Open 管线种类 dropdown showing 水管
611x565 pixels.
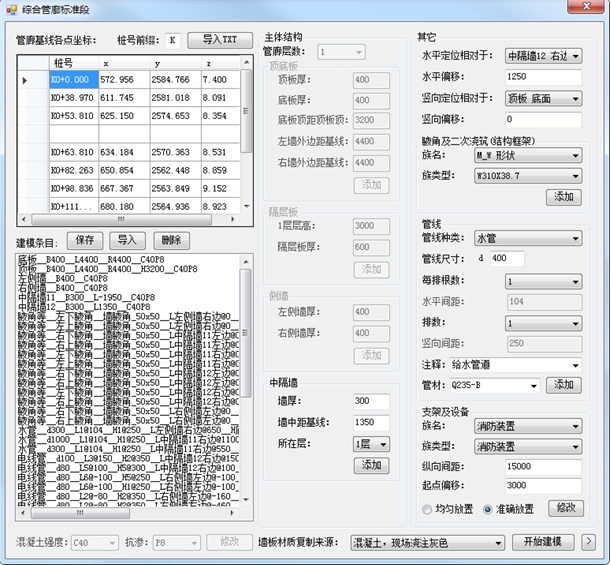[x=528, y=238]
